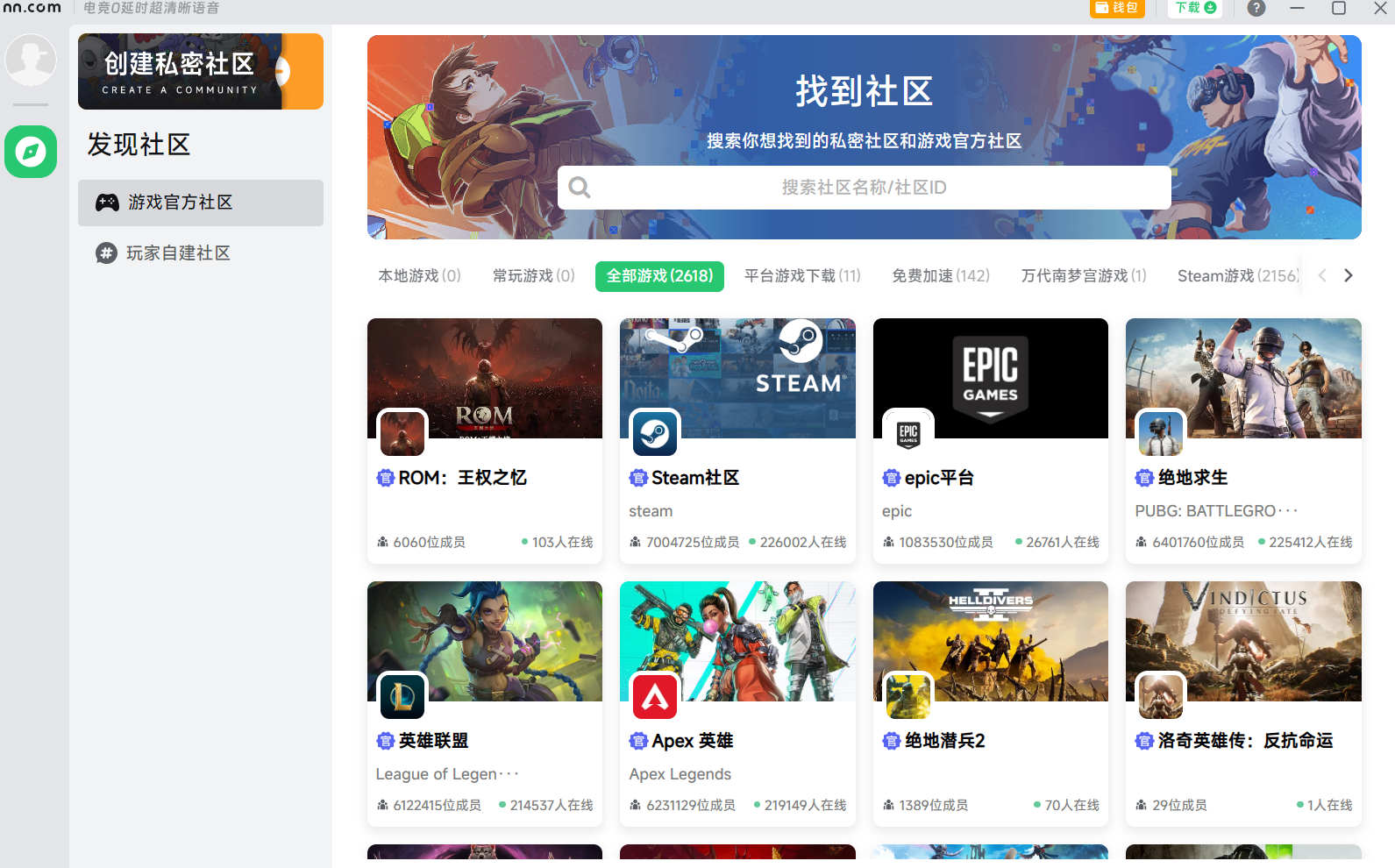Select the green discover compass icon
1395x868 pixels.
pos(31,152)
